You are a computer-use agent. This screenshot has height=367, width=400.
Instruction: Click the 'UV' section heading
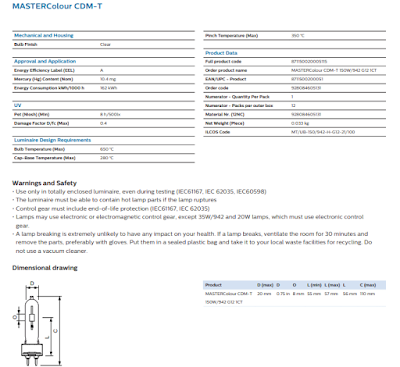(18, 105)
